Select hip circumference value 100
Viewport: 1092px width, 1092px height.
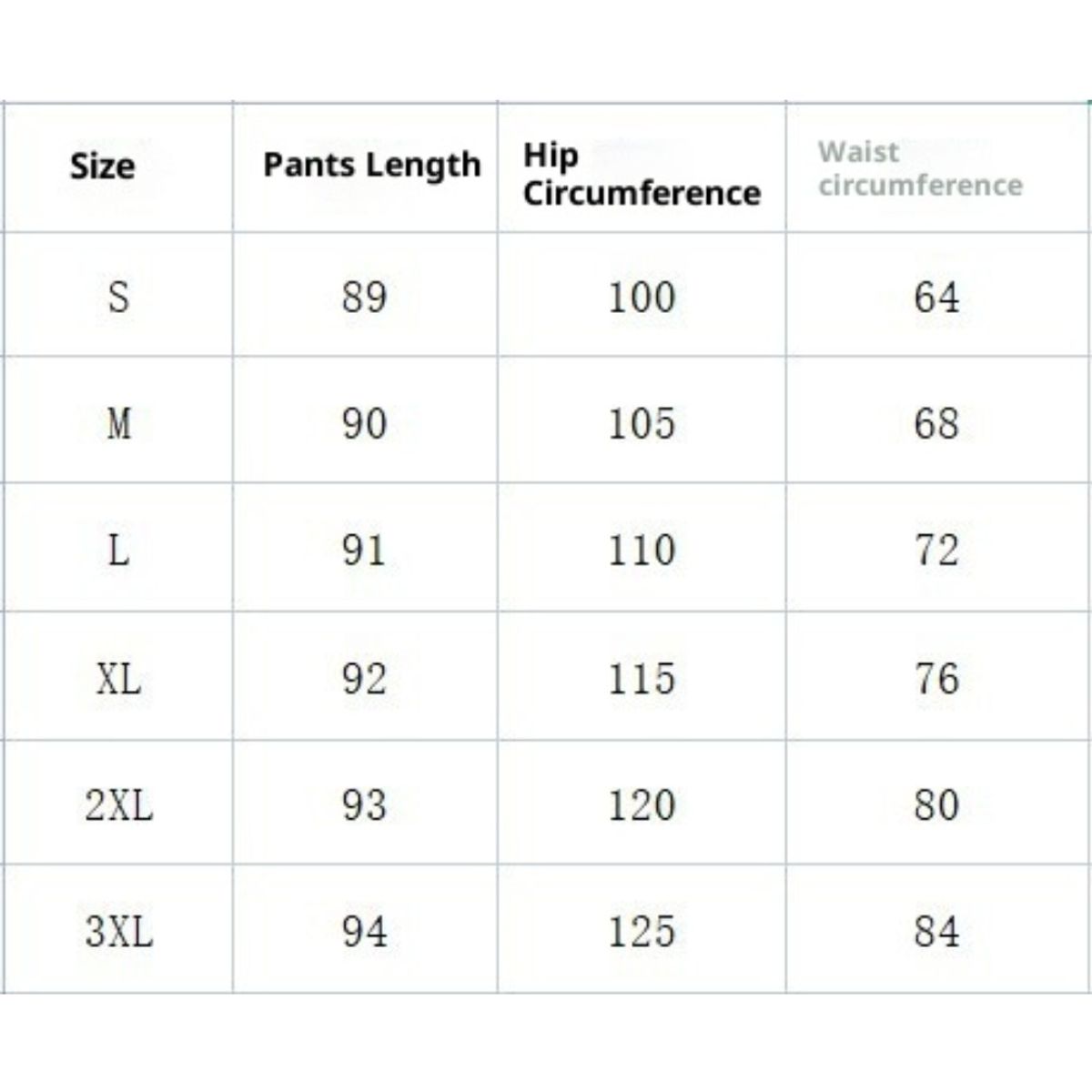coord(642,297)
